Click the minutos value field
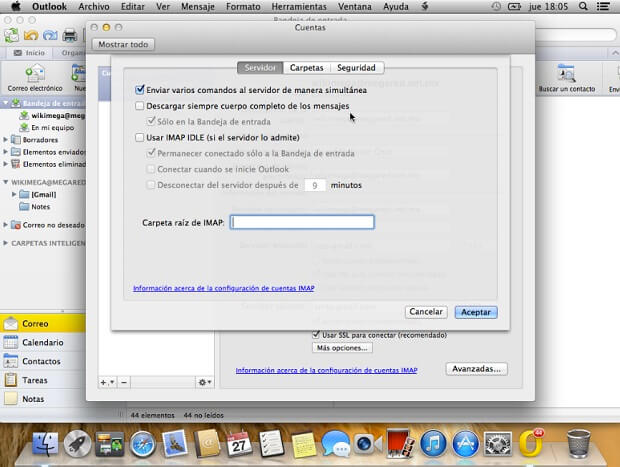Screen dimensions: 620x467 (315, 185)
